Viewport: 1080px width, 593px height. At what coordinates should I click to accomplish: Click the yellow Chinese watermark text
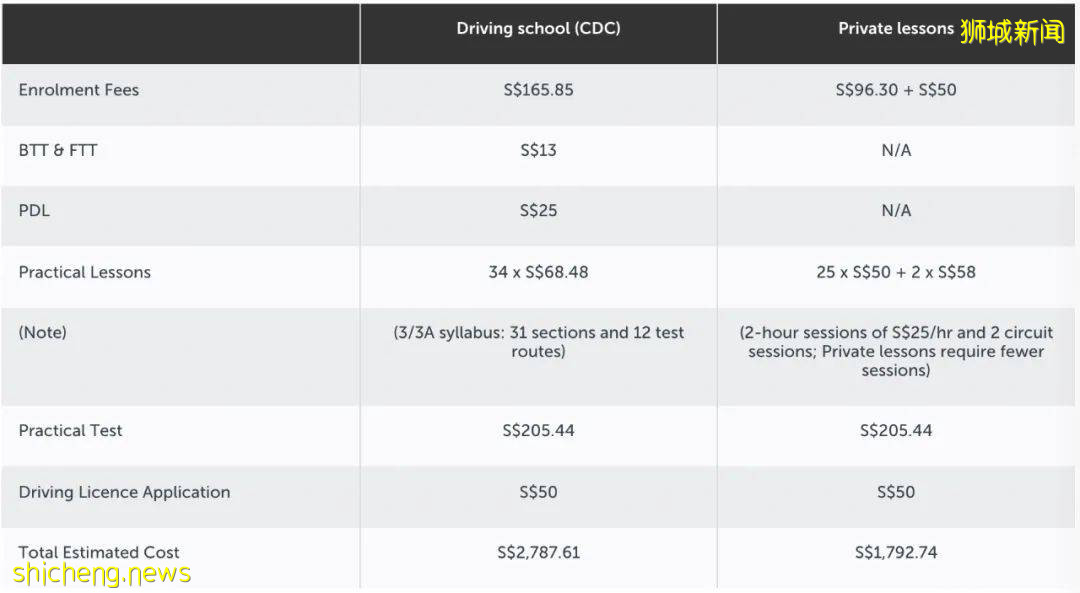1012,32
